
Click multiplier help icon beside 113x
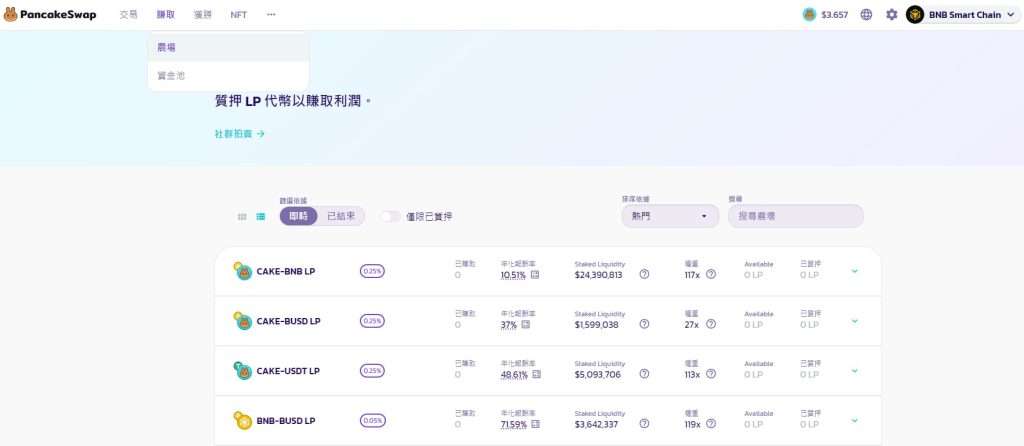(711, 374)
